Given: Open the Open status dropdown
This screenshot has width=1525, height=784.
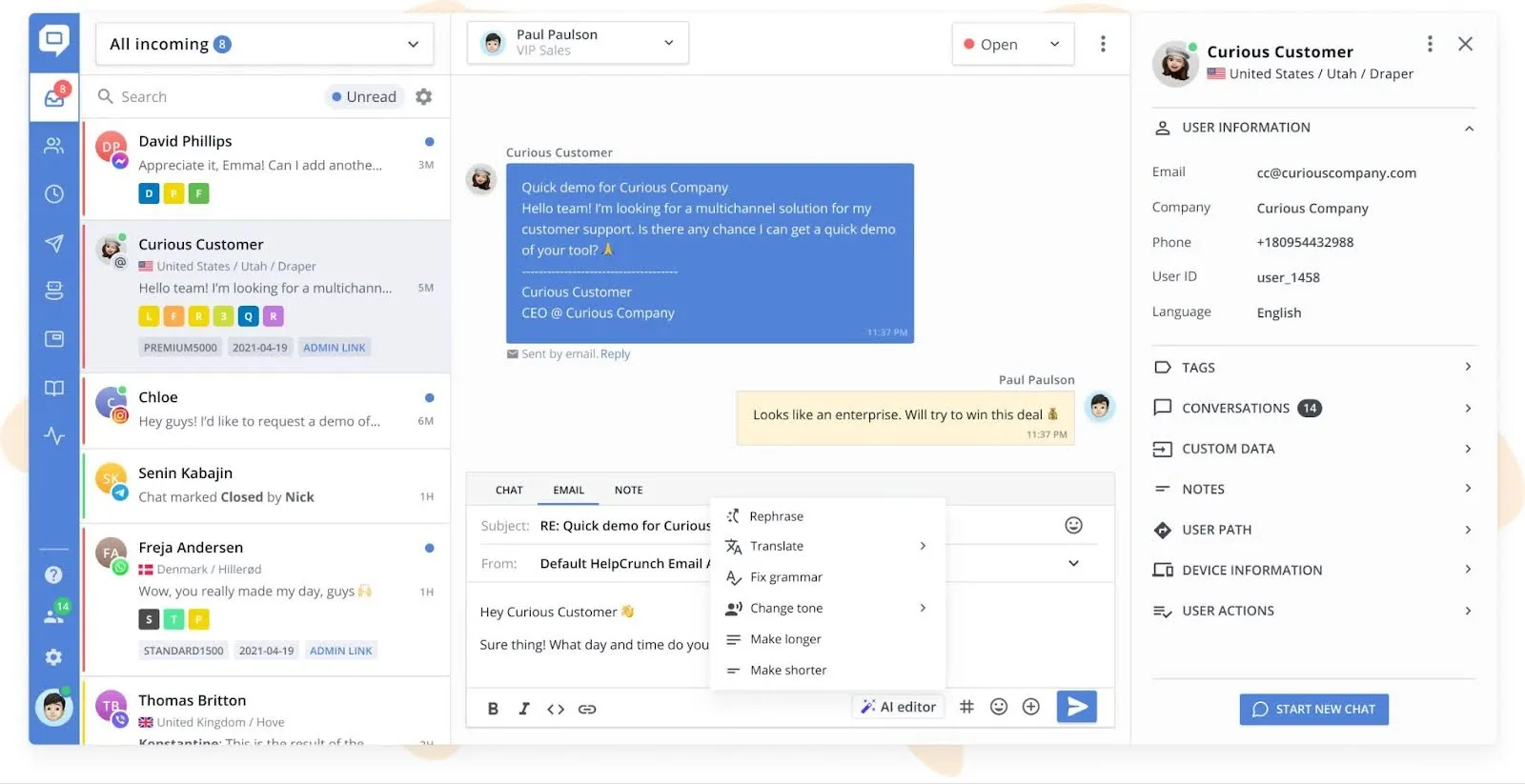Looking at the screenshot, I should click(1012, 44).
